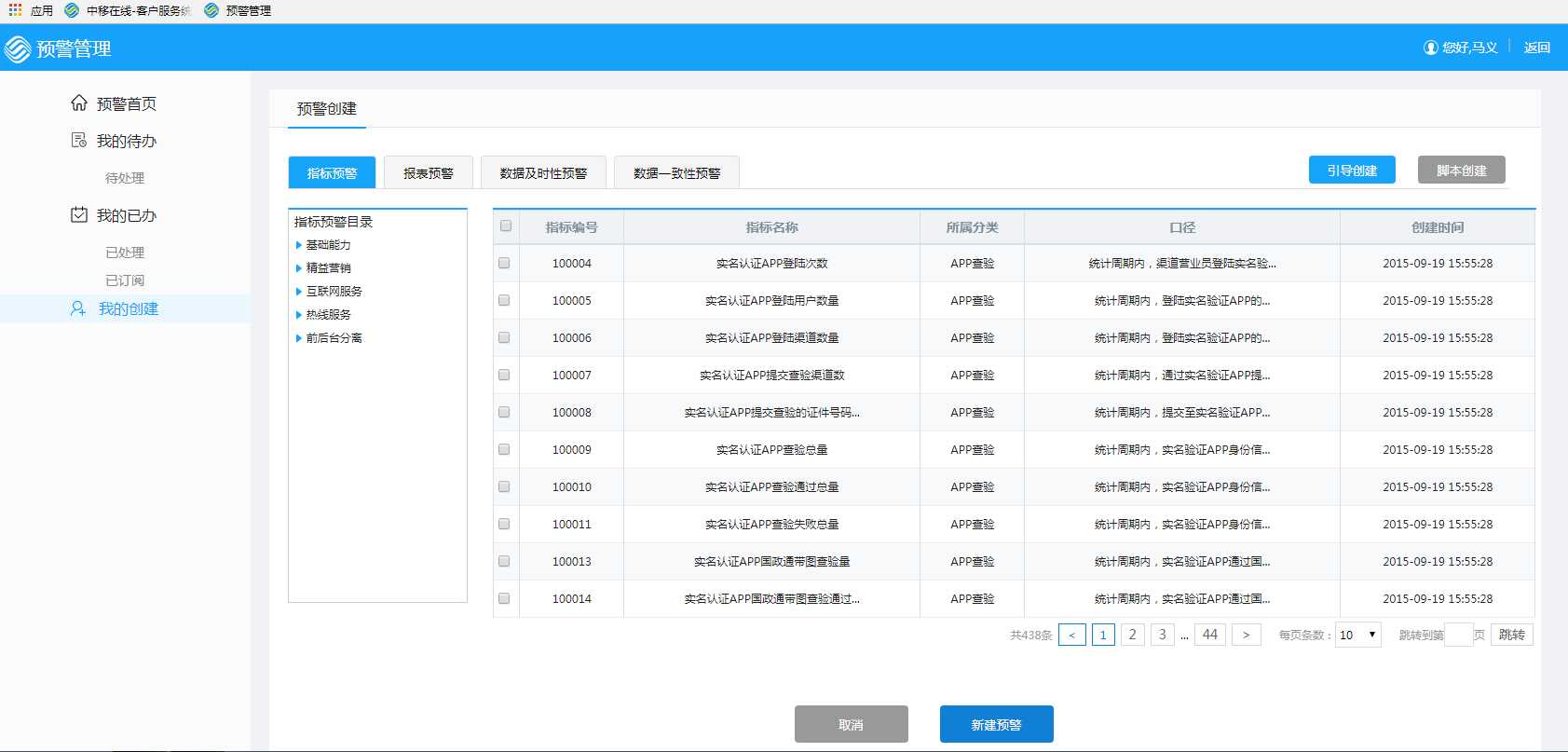Check the row for indicator 100007
The height and width of the screenshot is (752, 1568).
(x=504, y=375)
